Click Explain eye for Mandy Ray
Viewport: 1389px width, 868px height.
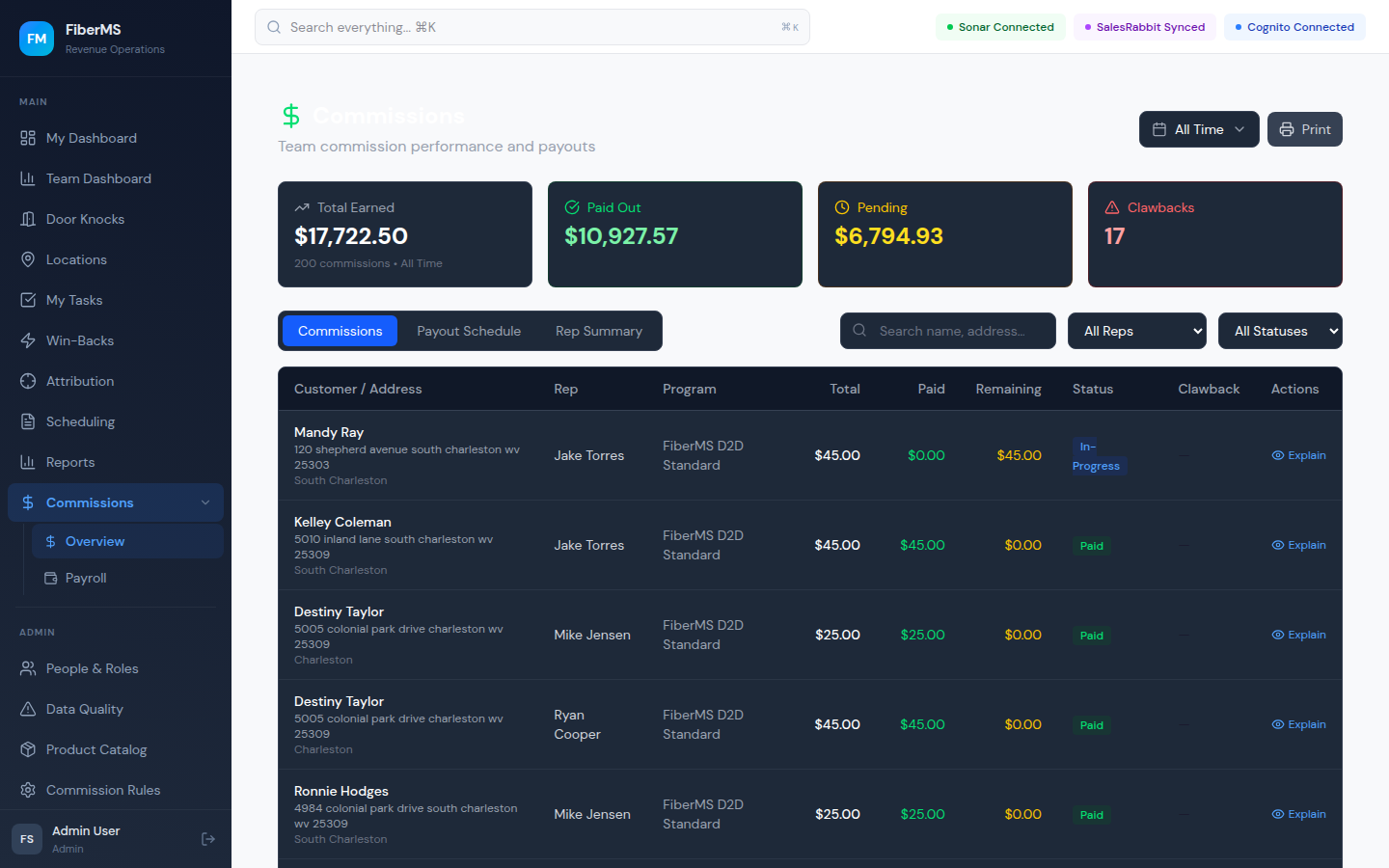pyautogui.click(x=1298, y=455)
